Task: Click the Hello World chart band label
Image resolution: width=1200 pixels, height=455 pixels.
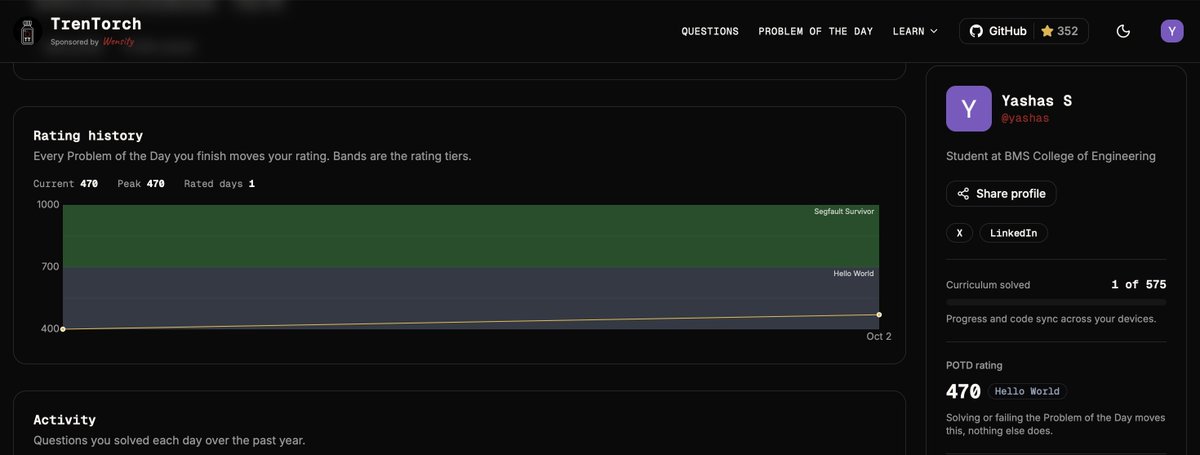Action: (854, 273)
